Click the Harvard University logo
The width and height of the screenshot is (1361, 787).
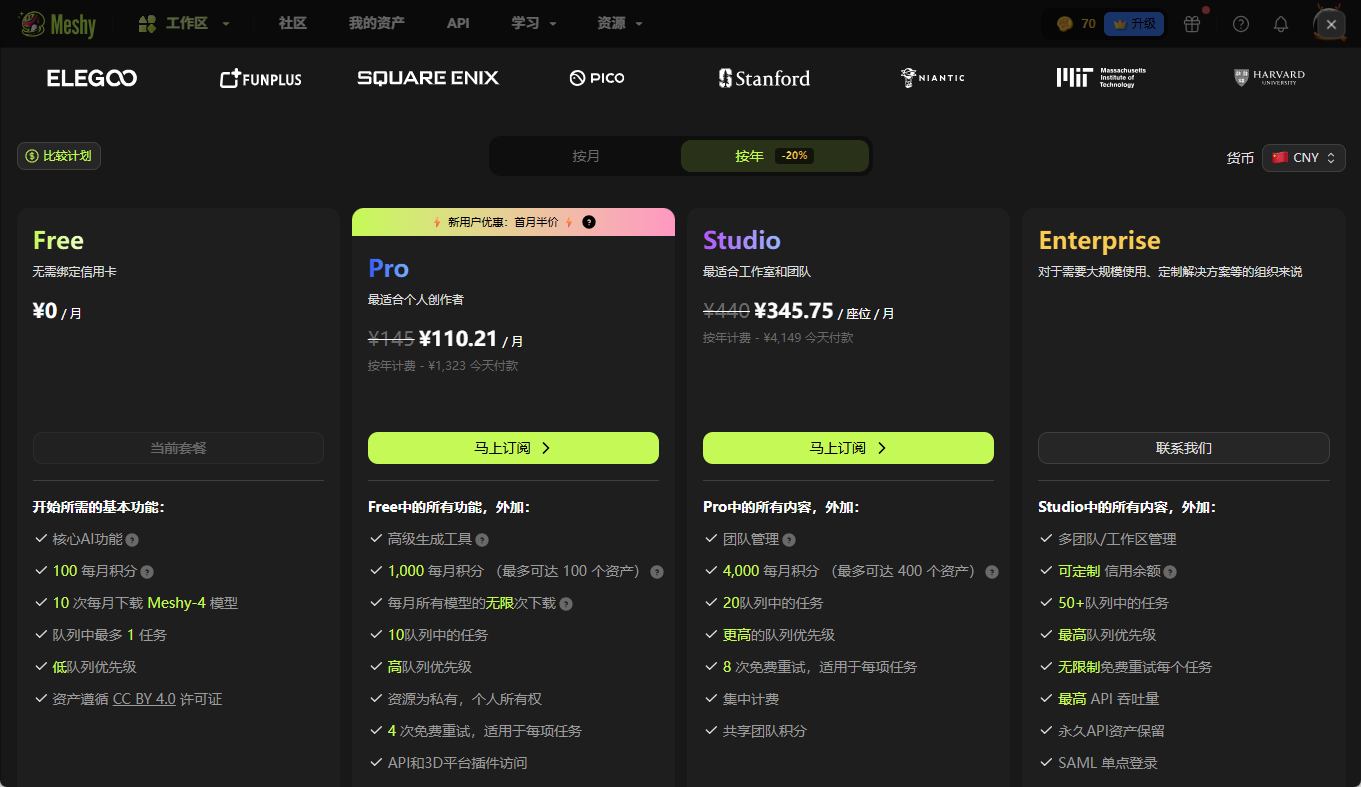[x=1269, y=77]
